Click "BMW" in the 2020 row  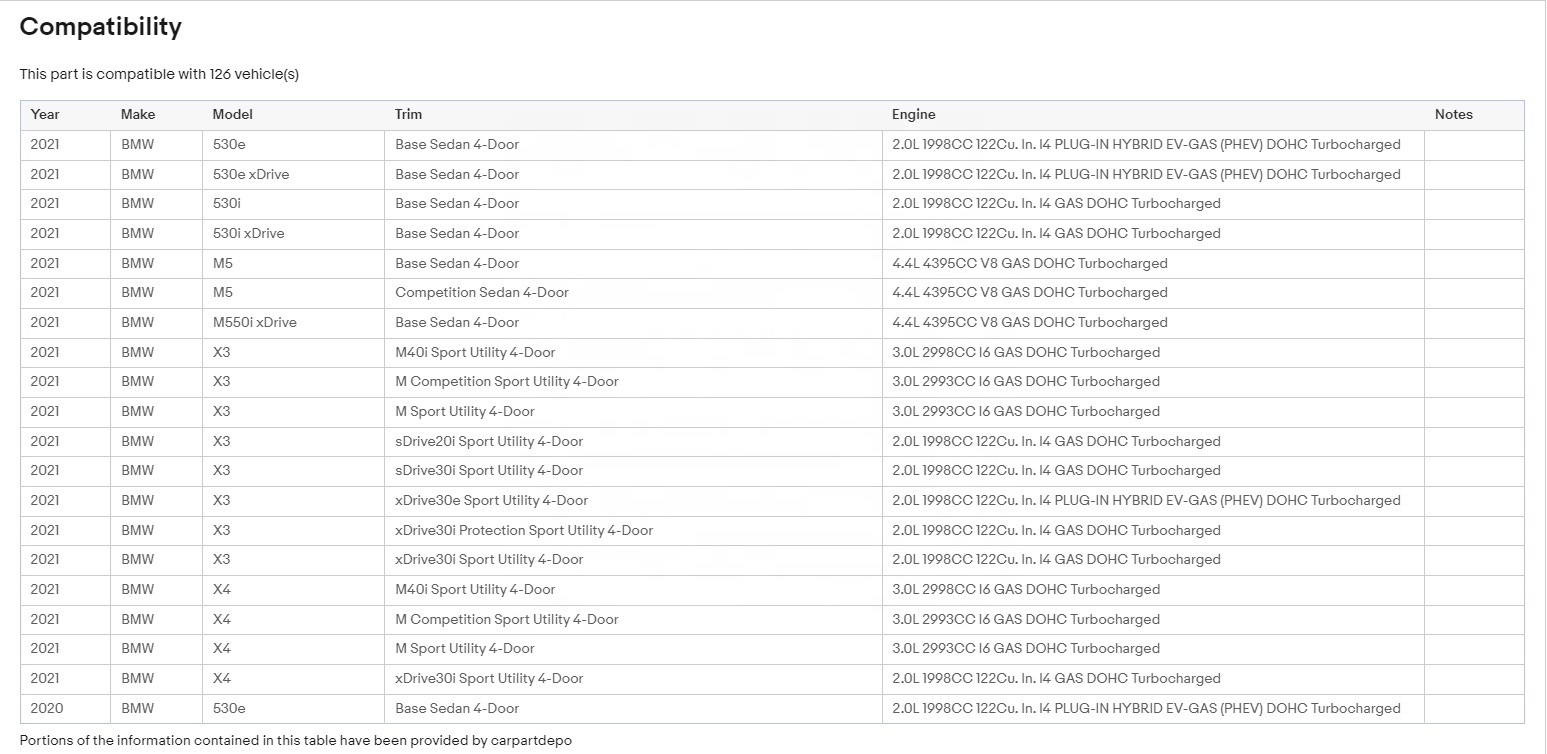[x=138, y=708]
